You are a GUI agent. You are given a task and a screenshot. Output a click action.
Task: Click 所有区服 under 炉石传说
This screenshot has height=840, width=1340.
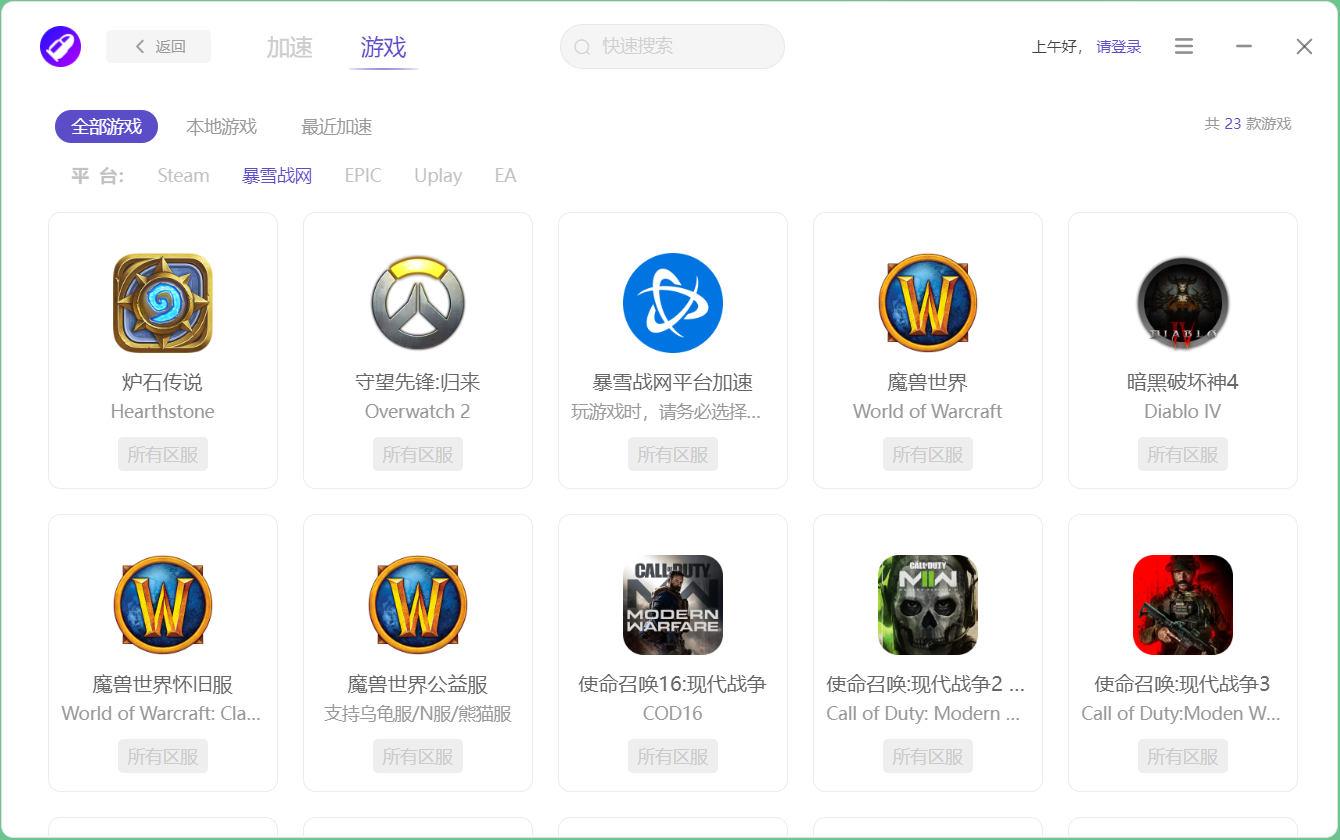163,454
